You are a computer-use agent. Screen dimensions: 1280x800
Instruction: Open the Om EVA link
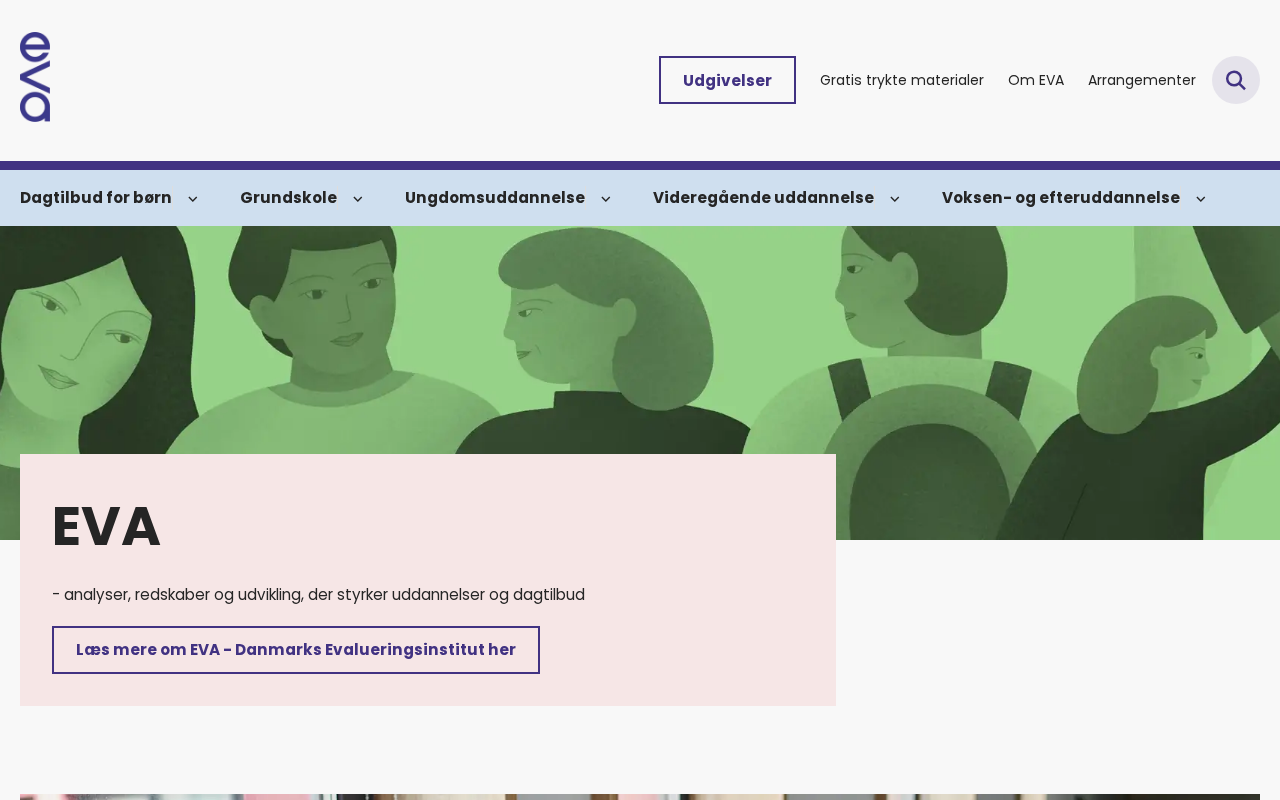(1036, 80)
